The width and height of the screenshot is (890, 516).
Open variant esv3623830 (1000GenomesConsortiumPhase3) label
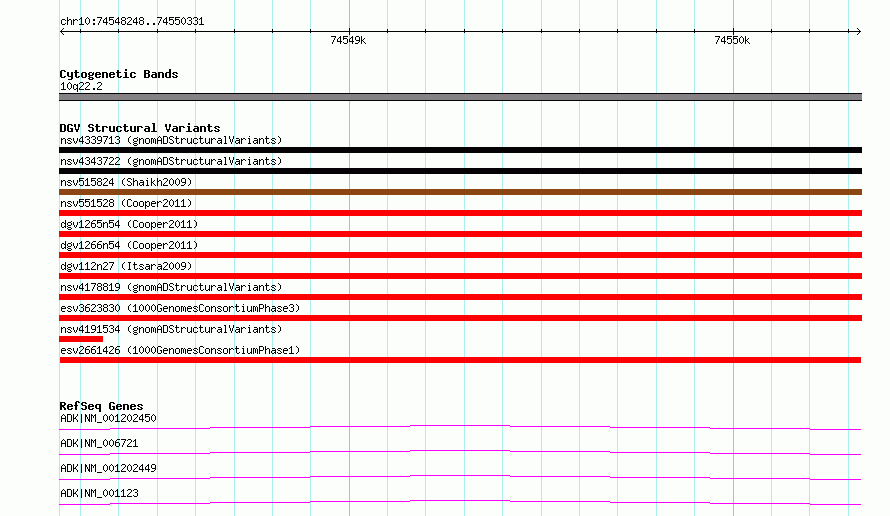(x=180, y=308)
